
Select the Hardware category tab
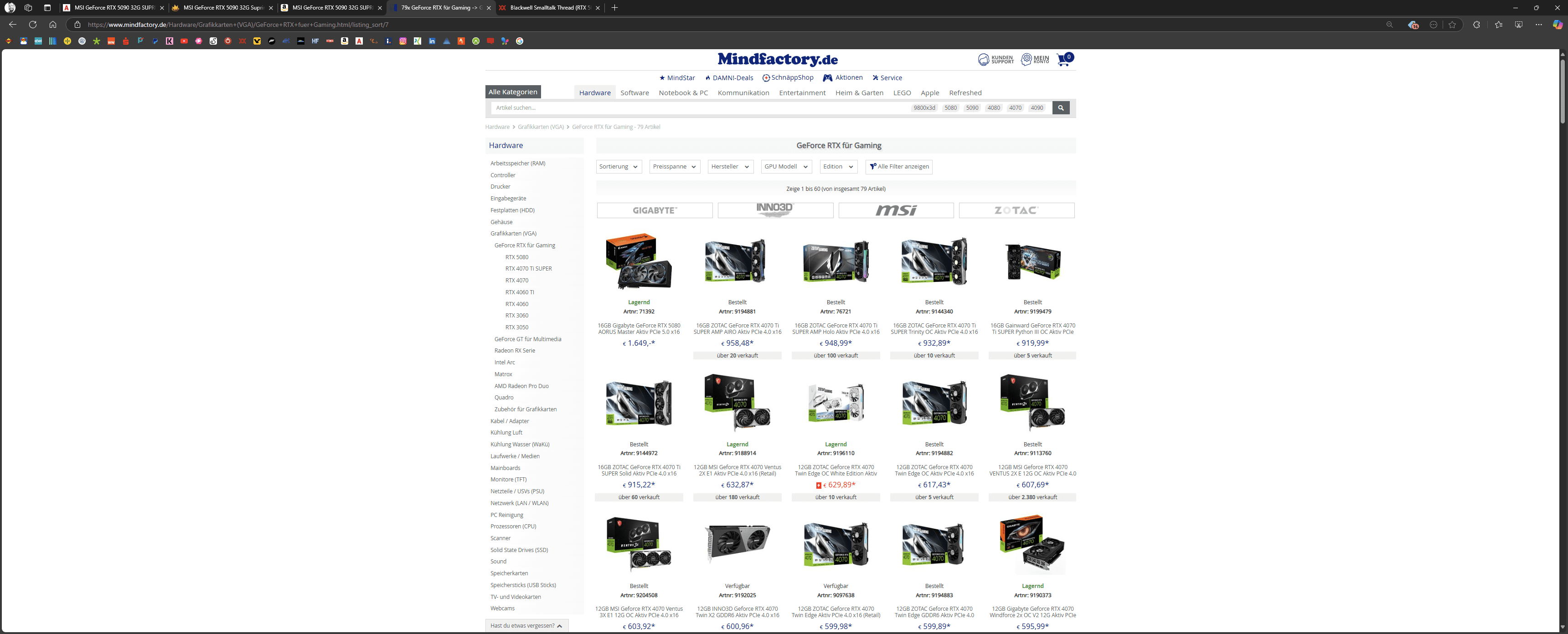click(594, 92)
